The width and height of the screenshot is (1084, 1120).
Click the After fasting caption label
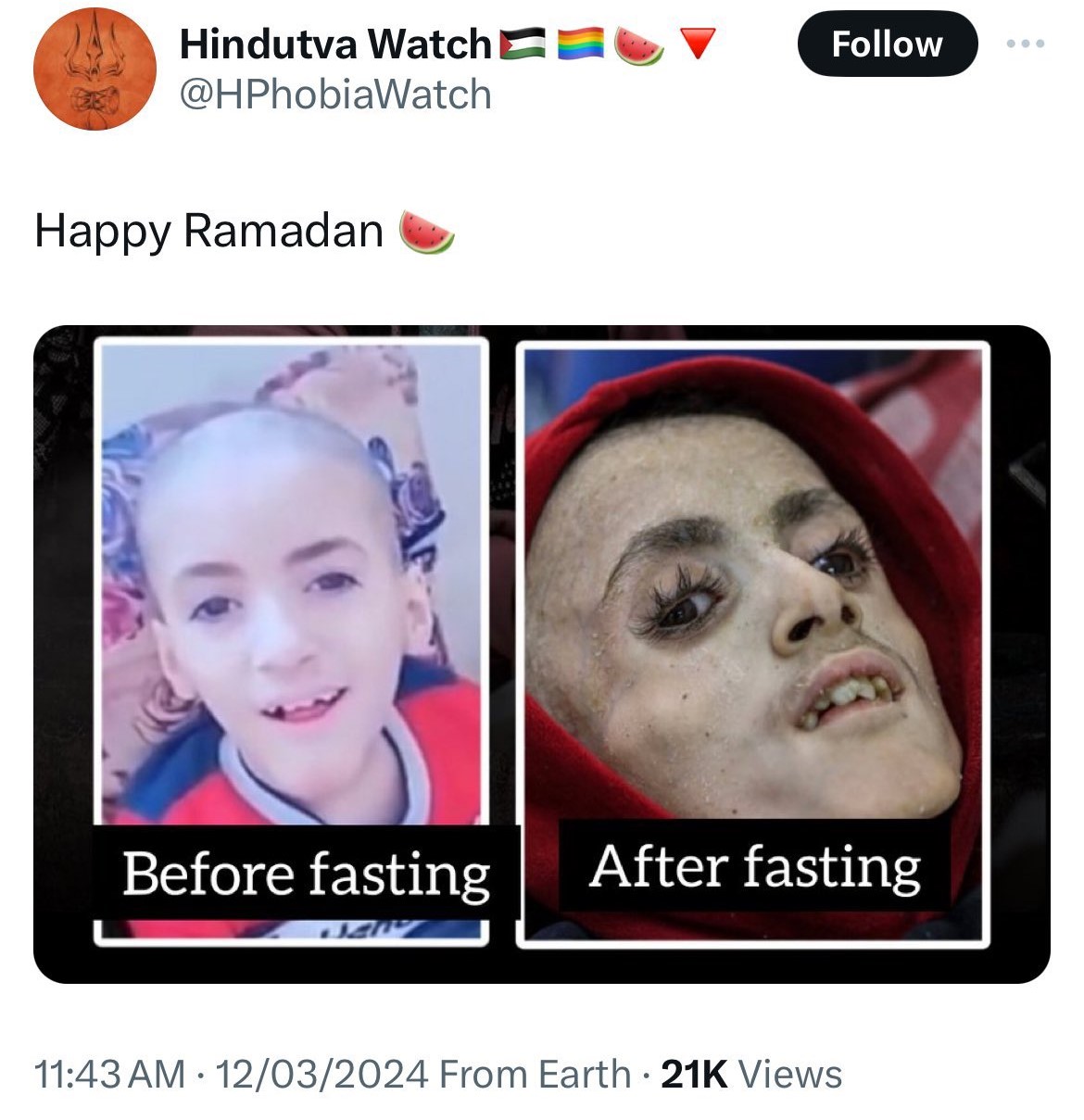[755, 866]
